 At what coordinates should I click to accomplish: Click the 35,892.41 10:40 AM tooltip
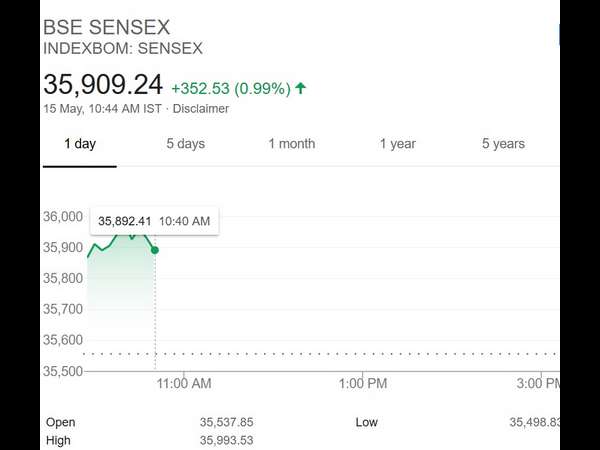pos(154,221)
